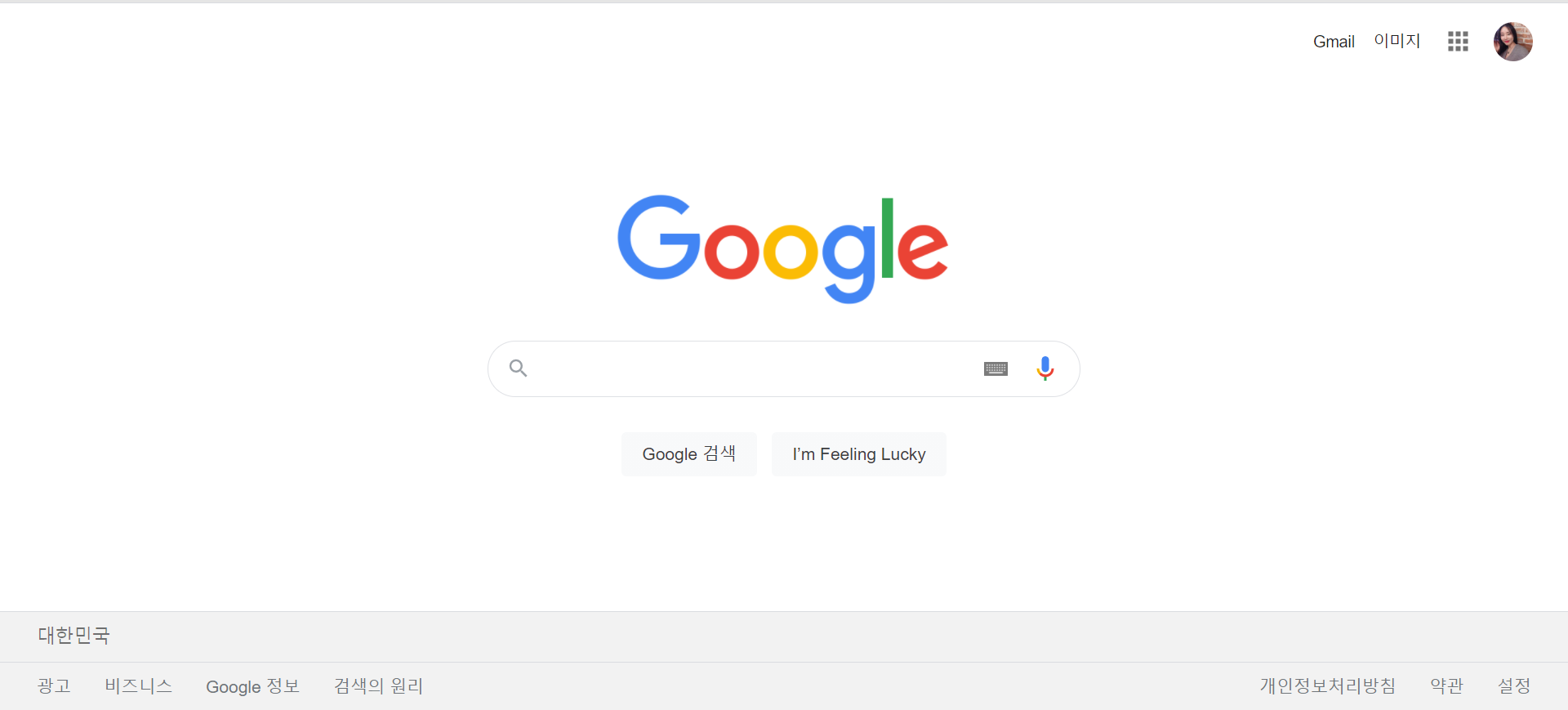The image size is (1568, 710).
Task: Click the letter G in the Google logo
Action: click(x=659, y=237)
